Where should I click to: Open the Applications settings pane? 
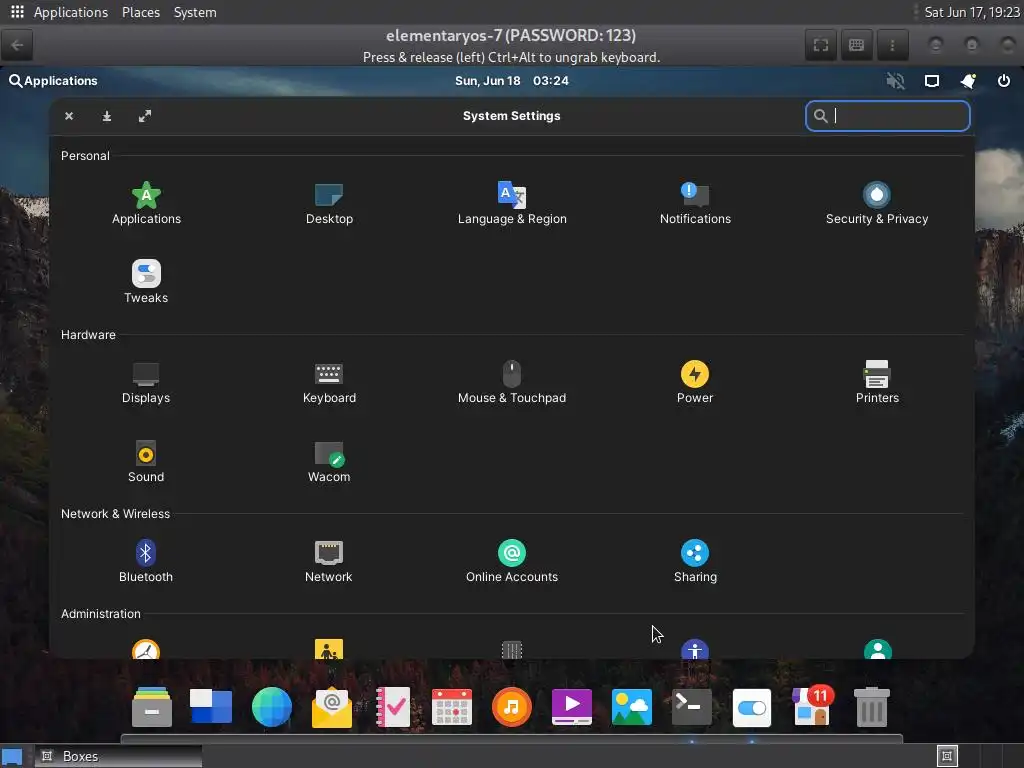146,204
